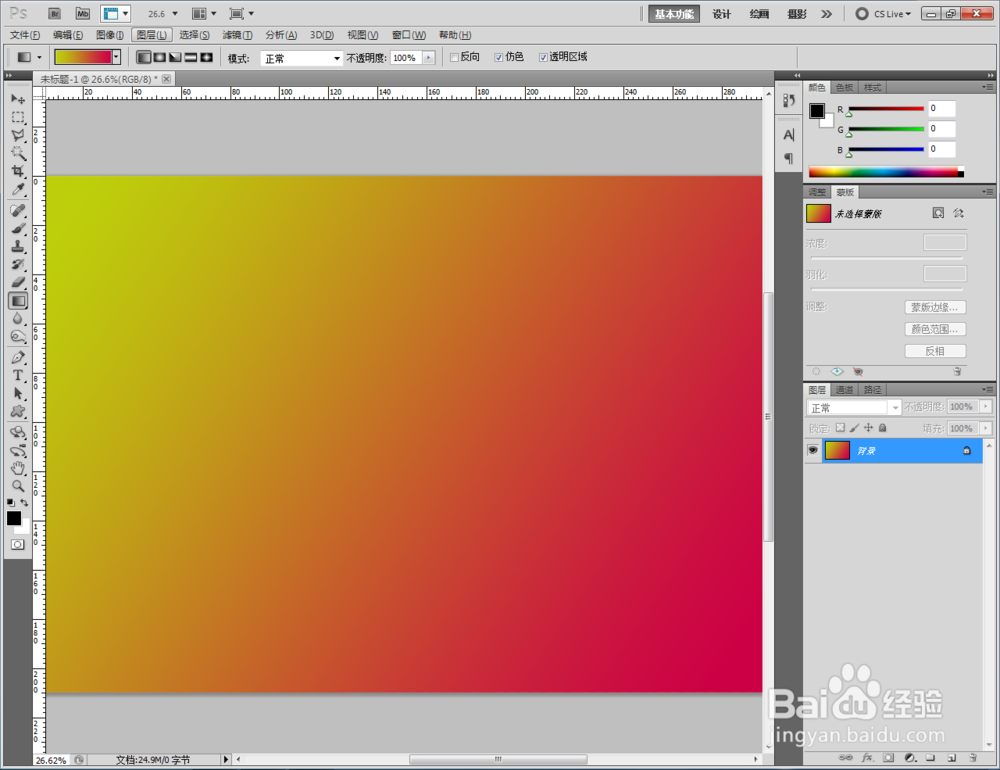Select the Eraser tool

click(x=18, y=282)
